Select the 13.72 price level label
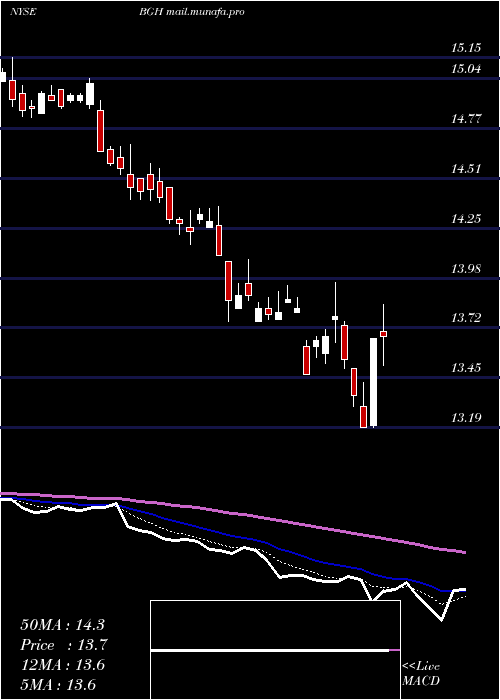 [x=466, y=318]
